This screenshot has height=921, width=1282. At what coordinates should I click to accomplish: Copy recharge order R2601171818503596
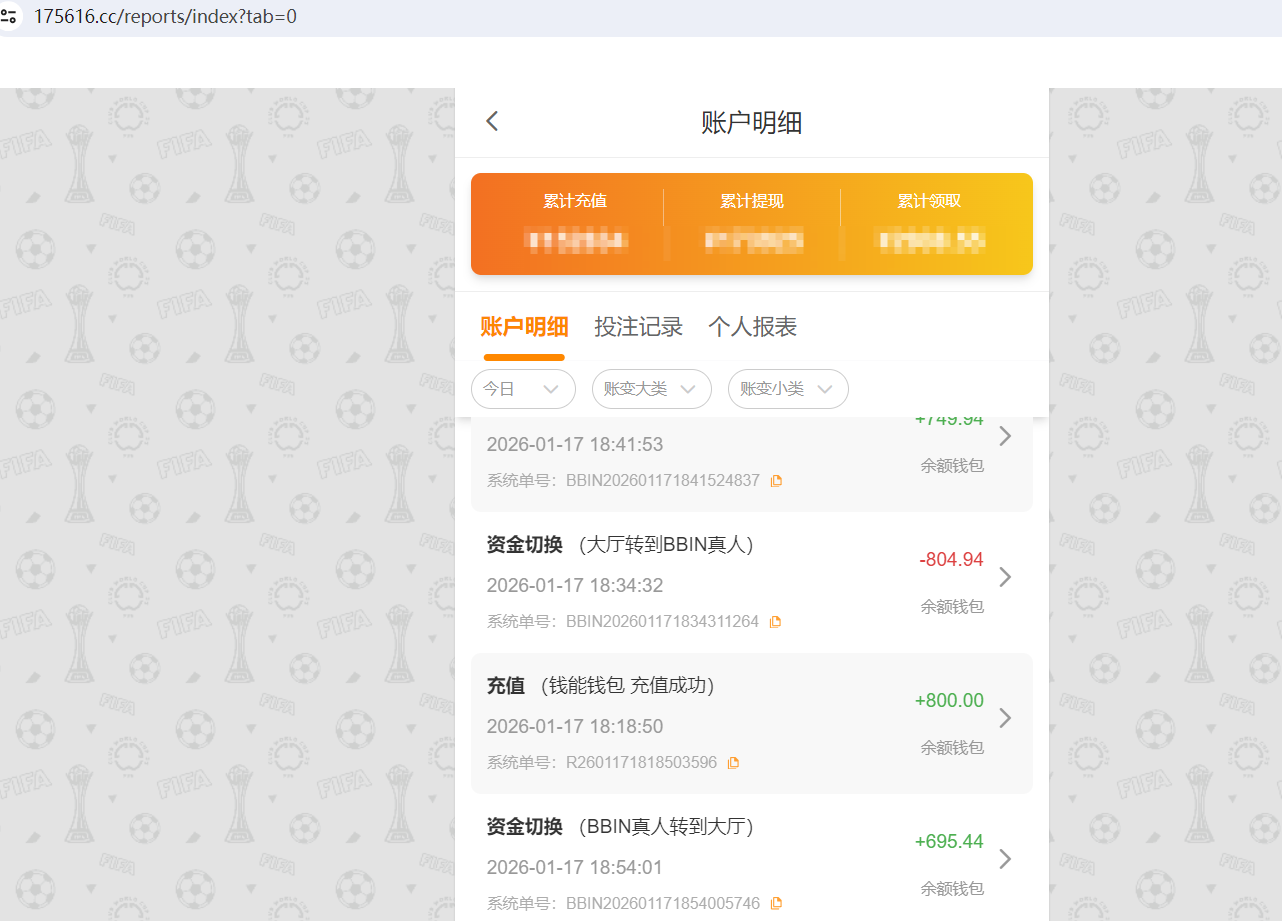tap(733, 762)
